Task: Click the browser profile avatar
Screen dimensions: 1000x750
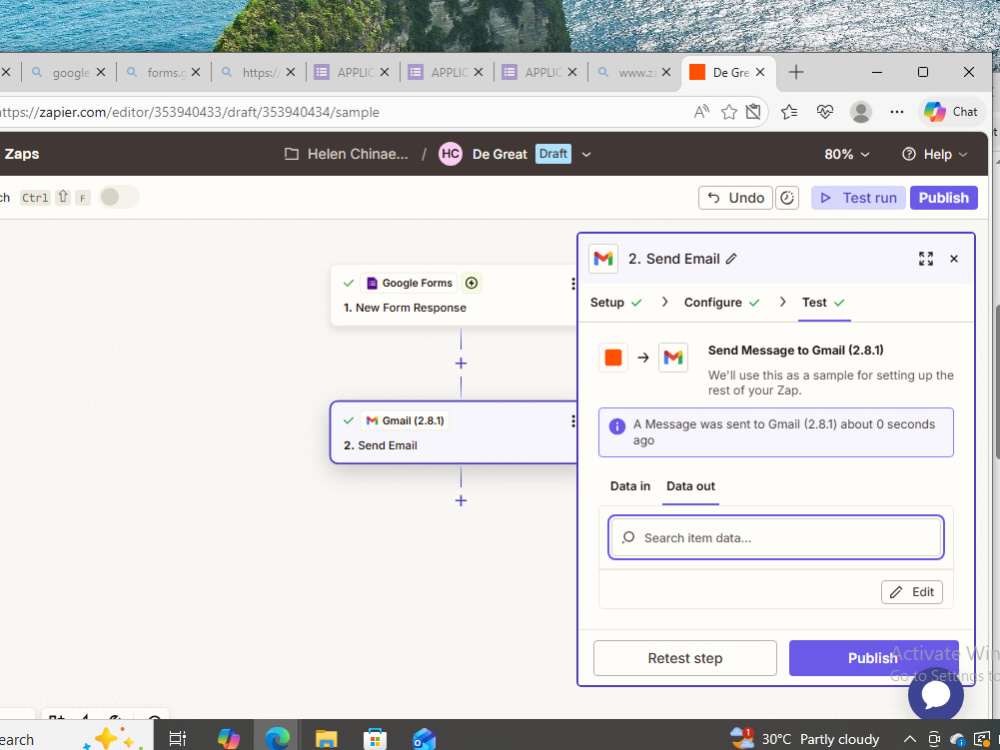Action: (861, 112)
